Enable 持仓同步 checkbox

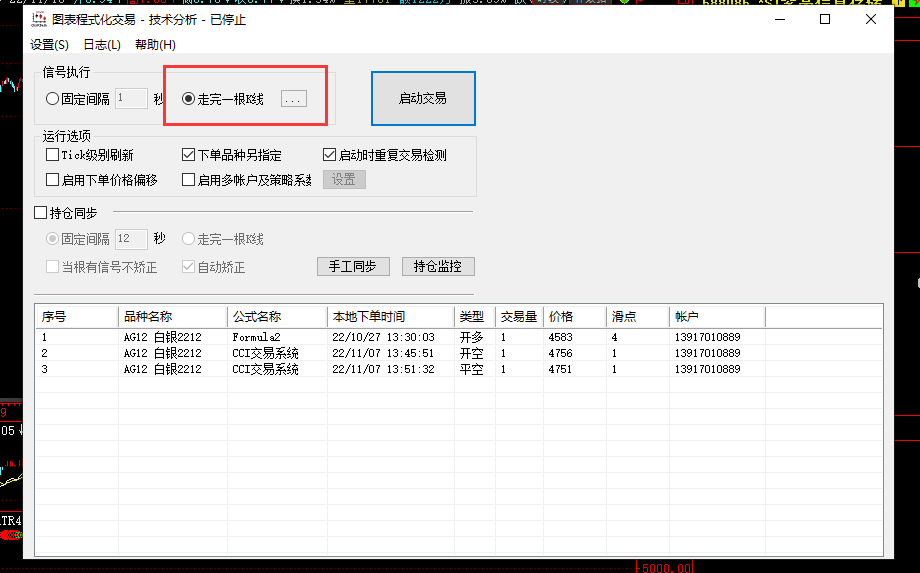pos(41,212)
